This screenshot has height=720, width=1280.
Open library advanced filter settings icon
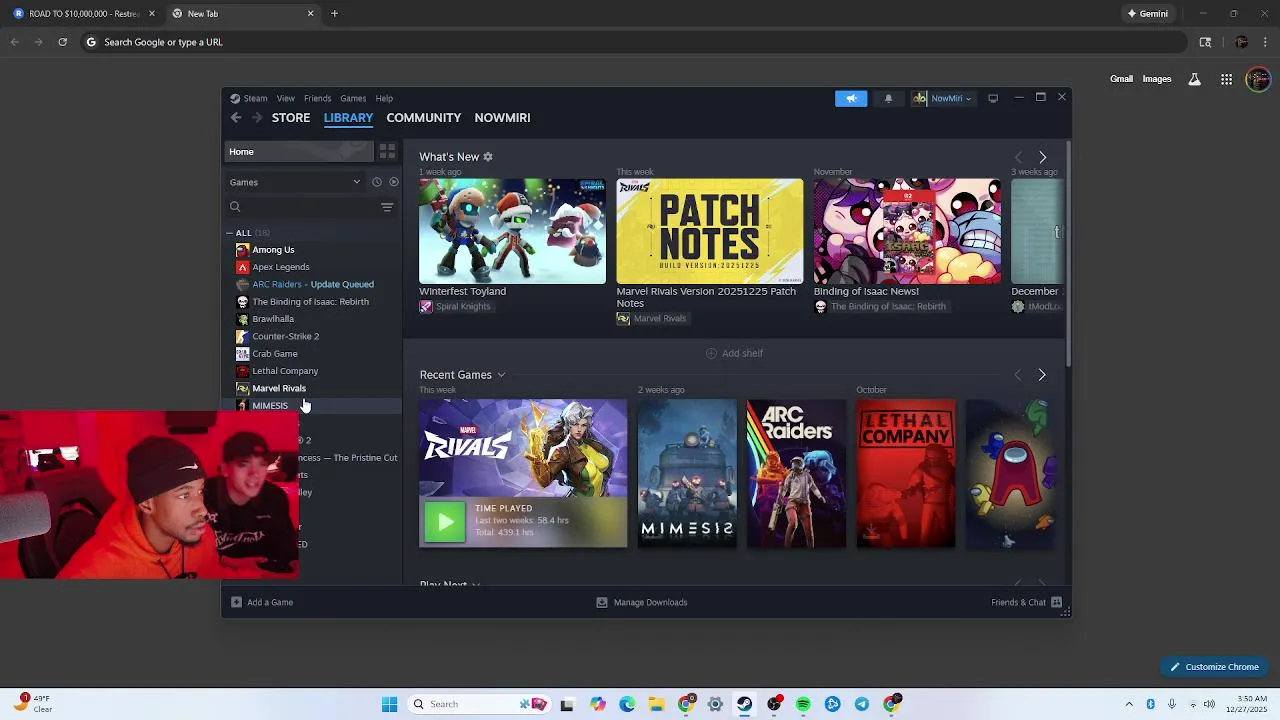point(387,207)
